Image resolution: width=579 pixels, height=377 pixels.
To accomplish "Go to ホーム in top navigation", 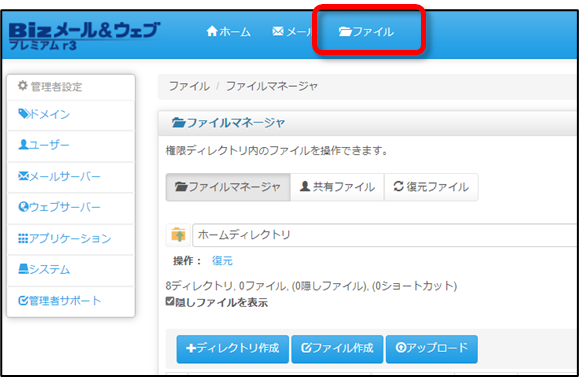I will point(229,32).
